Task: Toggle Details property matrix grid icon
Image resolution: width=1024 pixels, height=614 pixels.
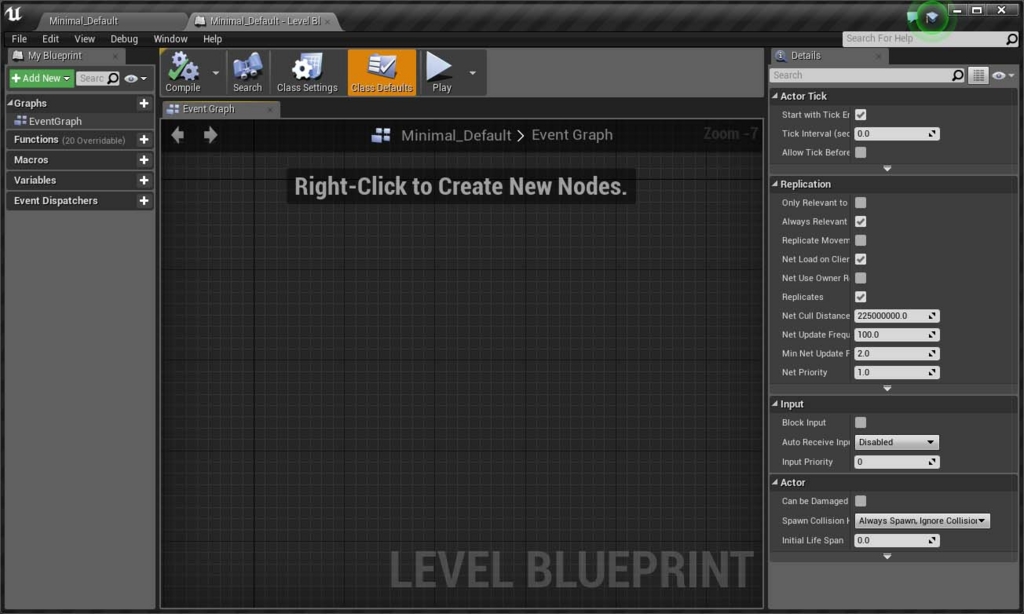Action: click(x=978, y=75)
